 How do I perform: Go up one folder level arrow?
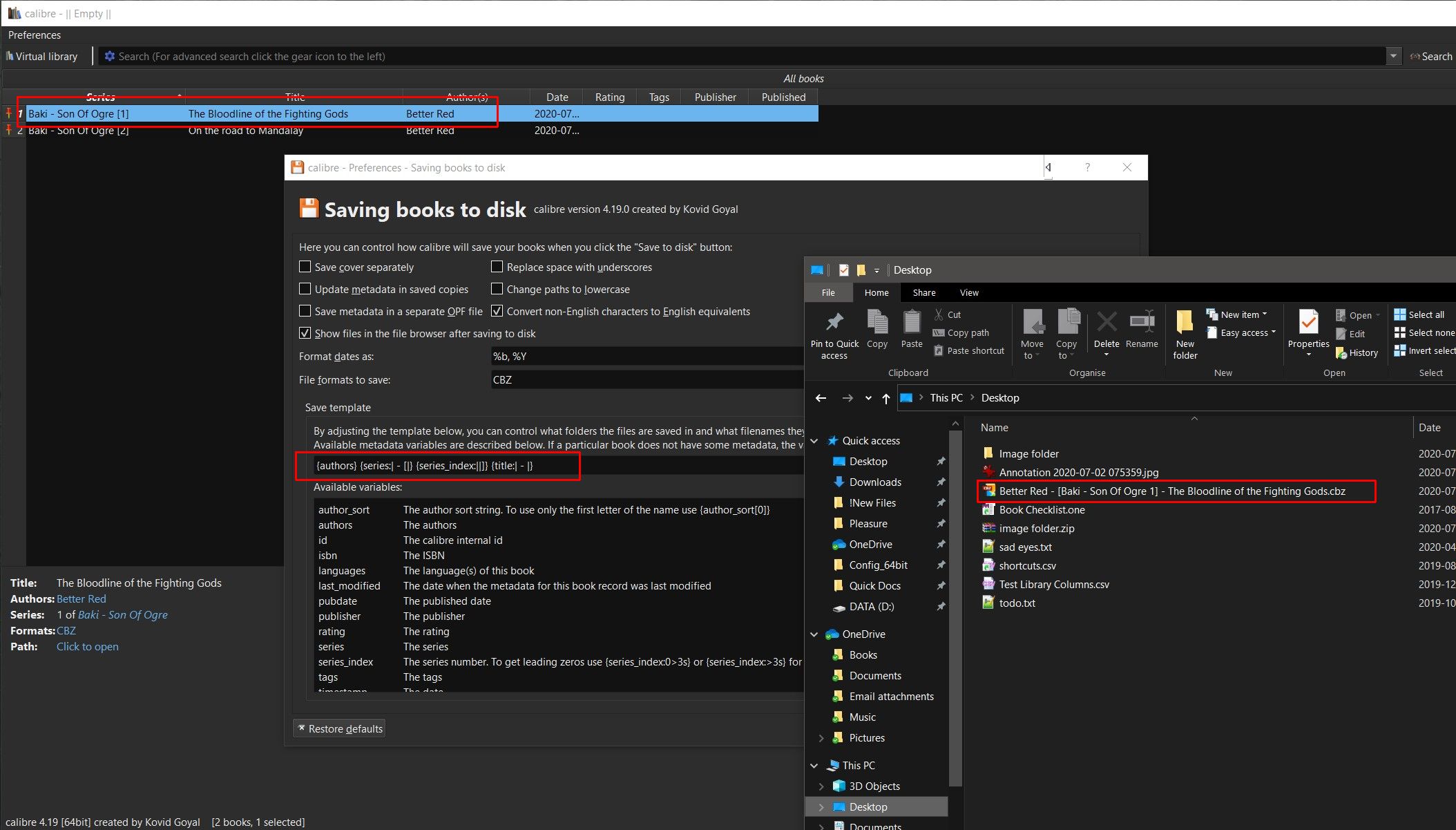[886, 398]
